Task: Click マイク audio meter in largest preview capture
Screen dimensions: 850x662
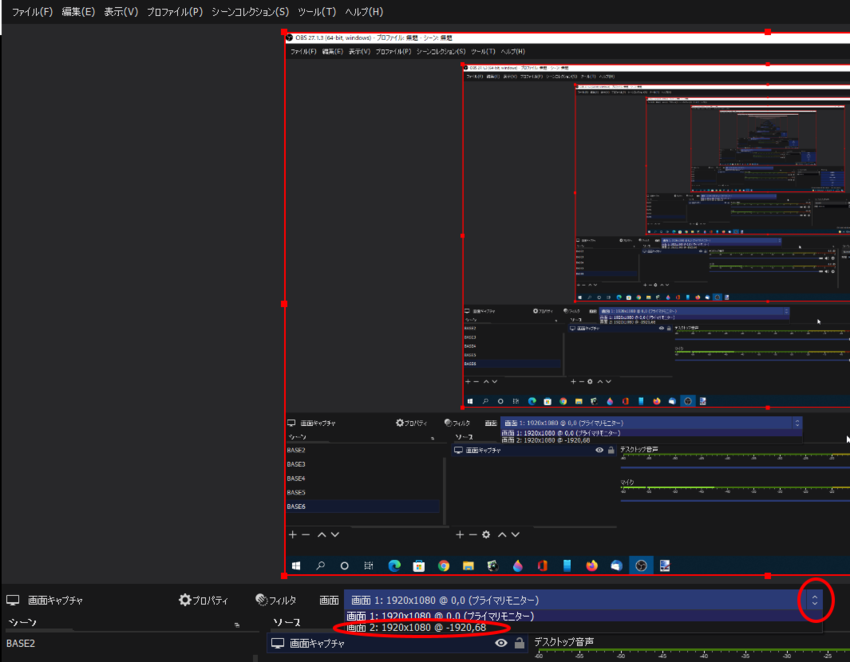Action: (x=735, y=489)
